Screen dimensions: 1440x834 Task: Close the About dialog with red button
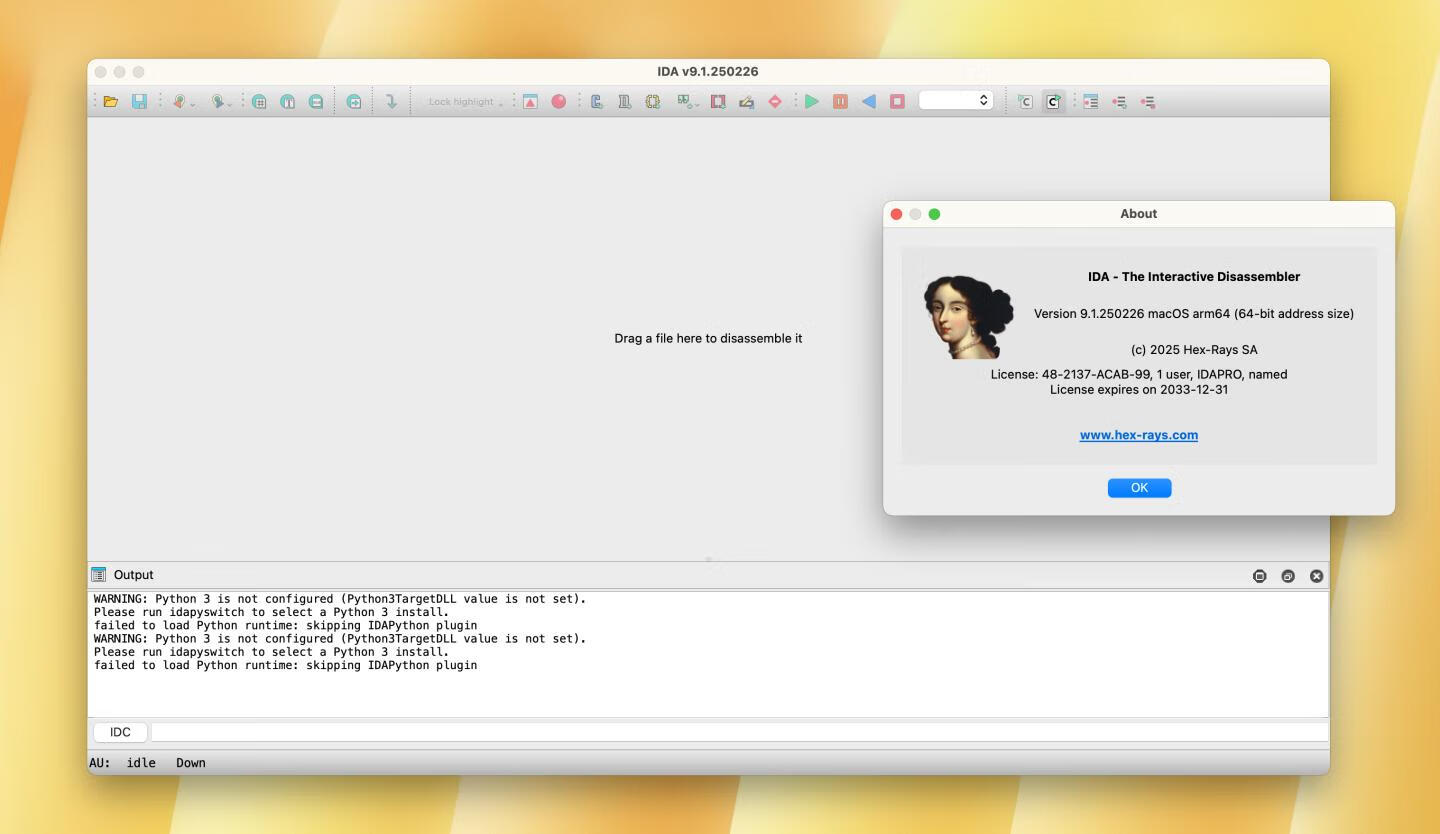(896, 214)
